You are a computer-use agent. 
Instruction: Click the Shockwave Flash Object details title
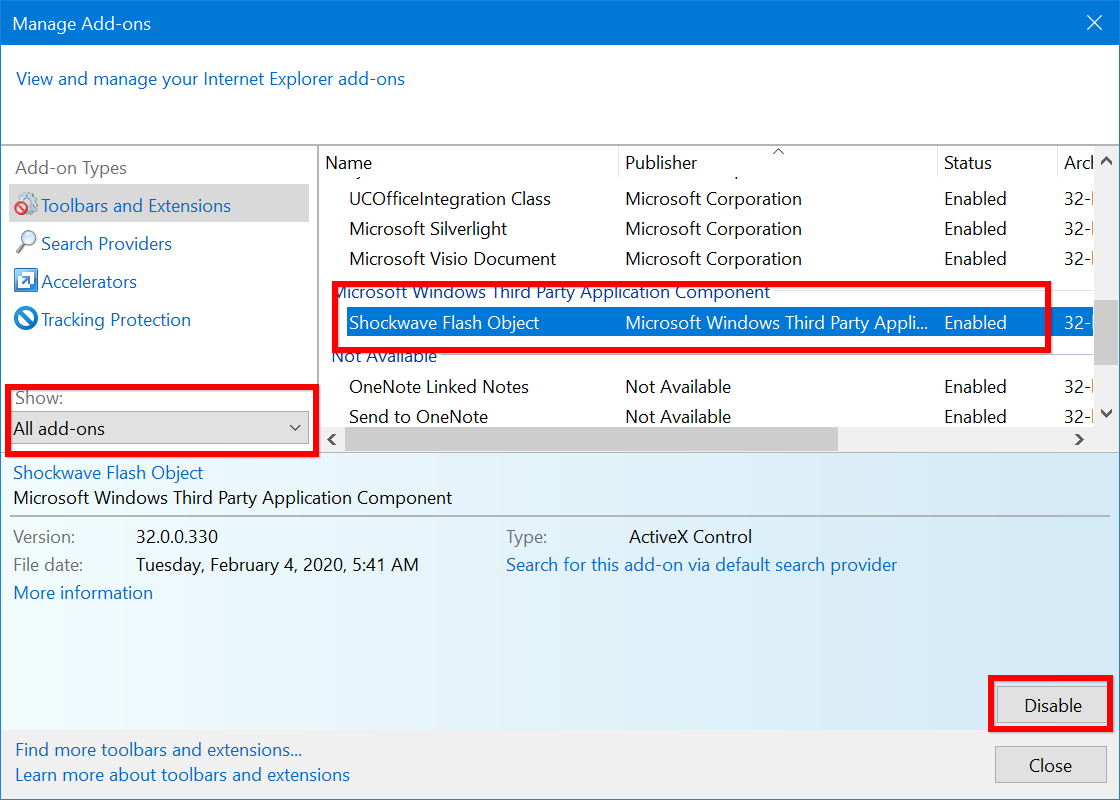[108, 472]
